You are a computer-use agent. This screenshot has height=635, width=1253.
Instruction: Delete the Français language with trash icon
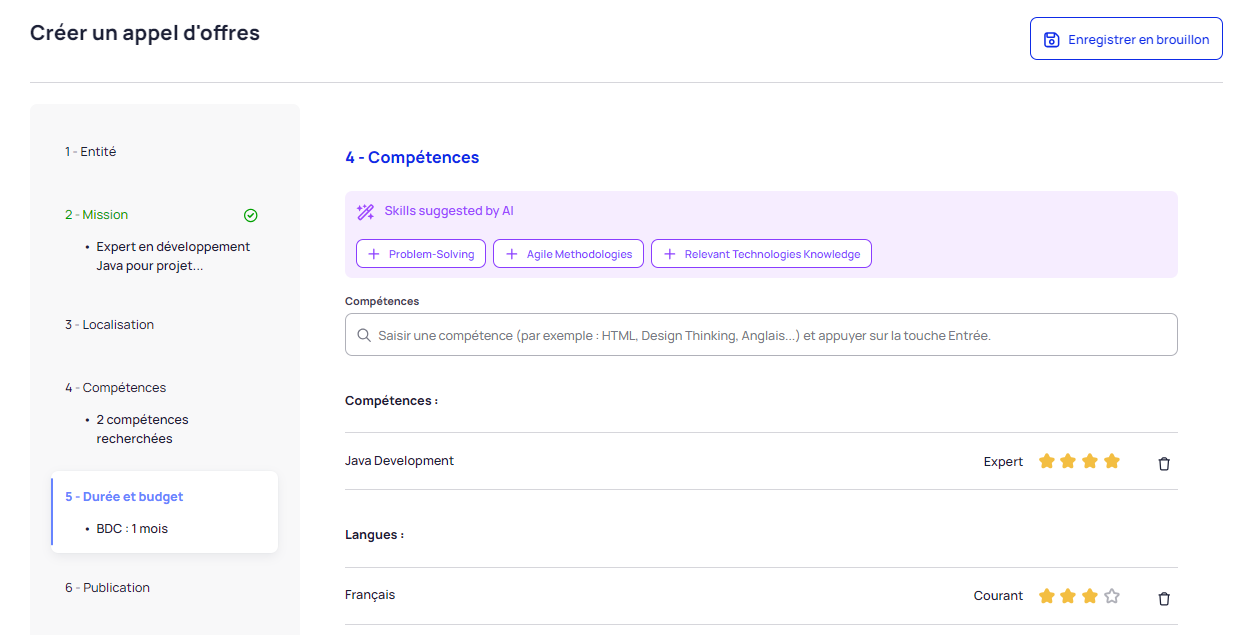[x=1164, y=598]
